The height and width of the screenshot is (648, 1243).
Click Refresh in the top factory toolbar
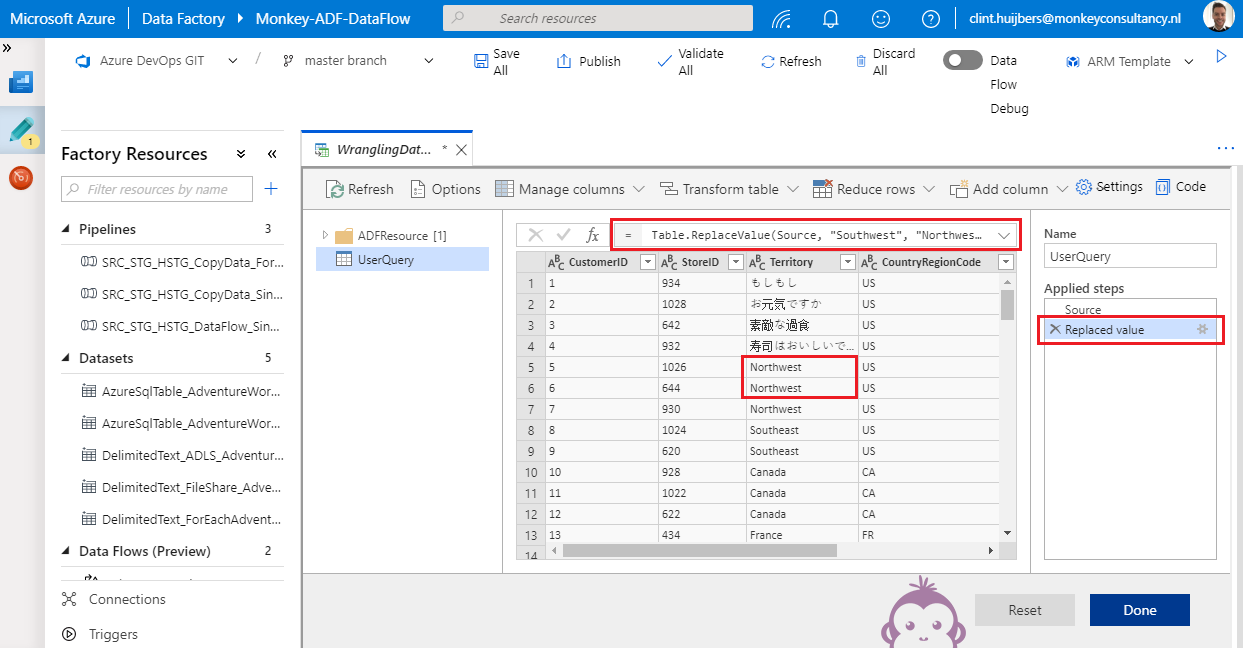pyautogui.click(x=791, y=61)
